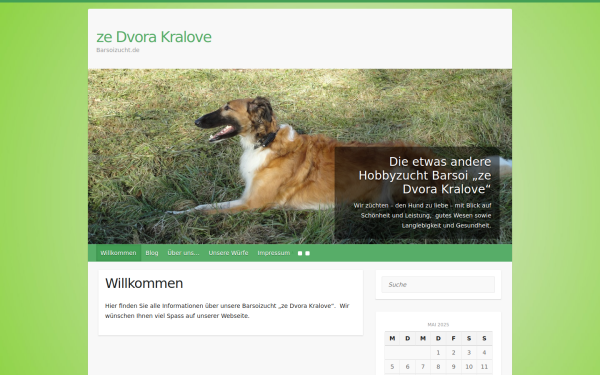Go to the Blog page
This screenshot has width=600, height=375.
click(x=152, y=253)
